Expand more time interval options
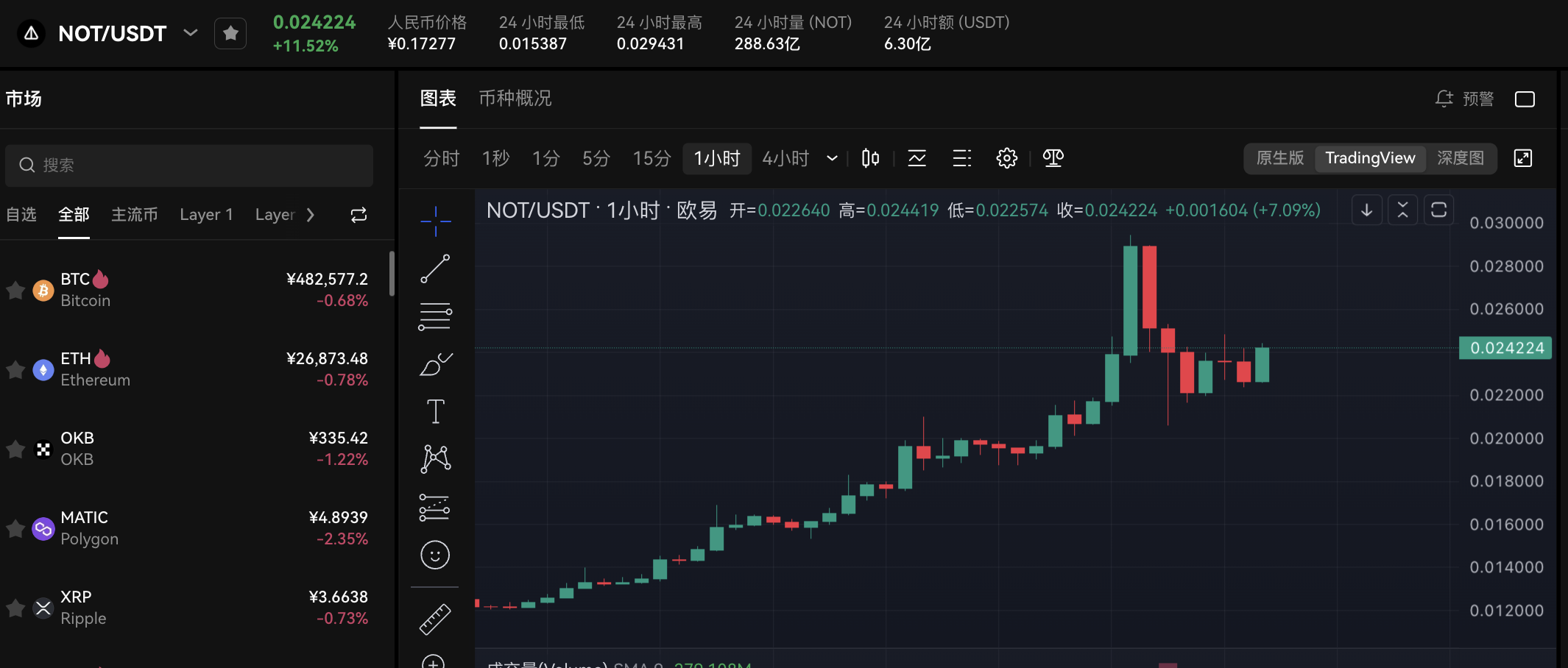The height and width of the screenshot is (668, 1568). click(832, 158)
